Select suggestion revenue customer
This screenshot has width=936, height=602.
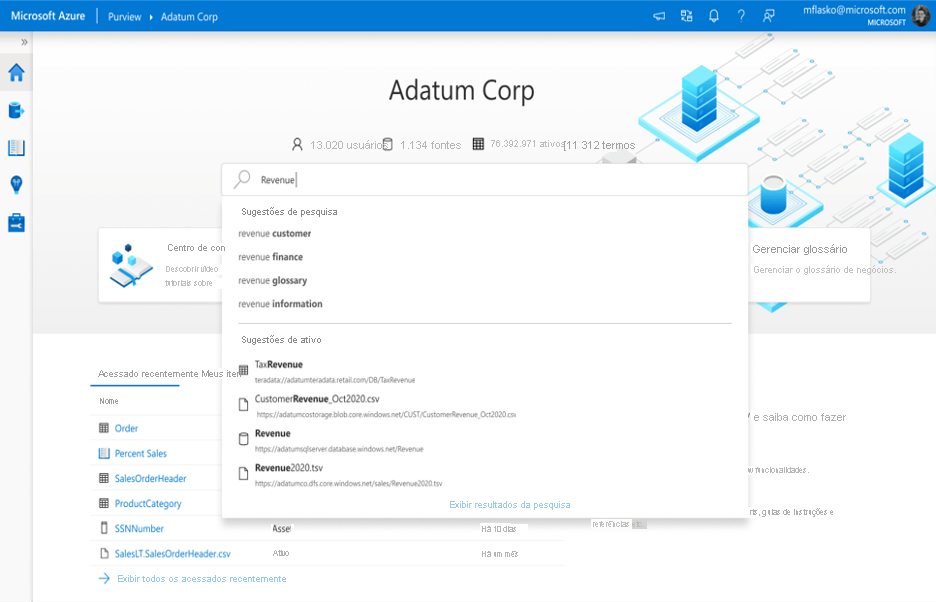pos(275,234)
